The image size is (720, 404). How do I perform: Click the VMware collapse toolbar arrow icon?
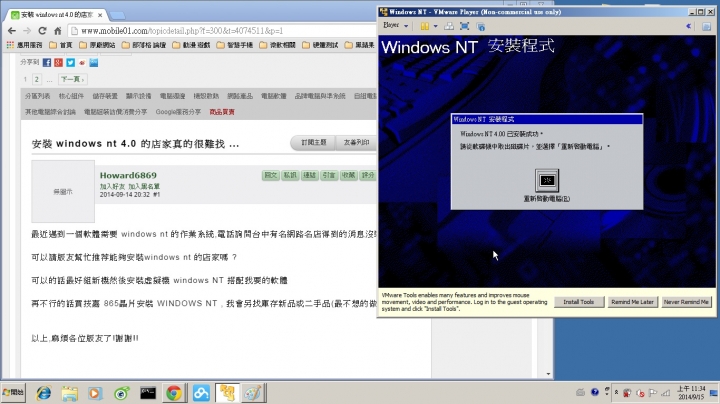[688, 26]
